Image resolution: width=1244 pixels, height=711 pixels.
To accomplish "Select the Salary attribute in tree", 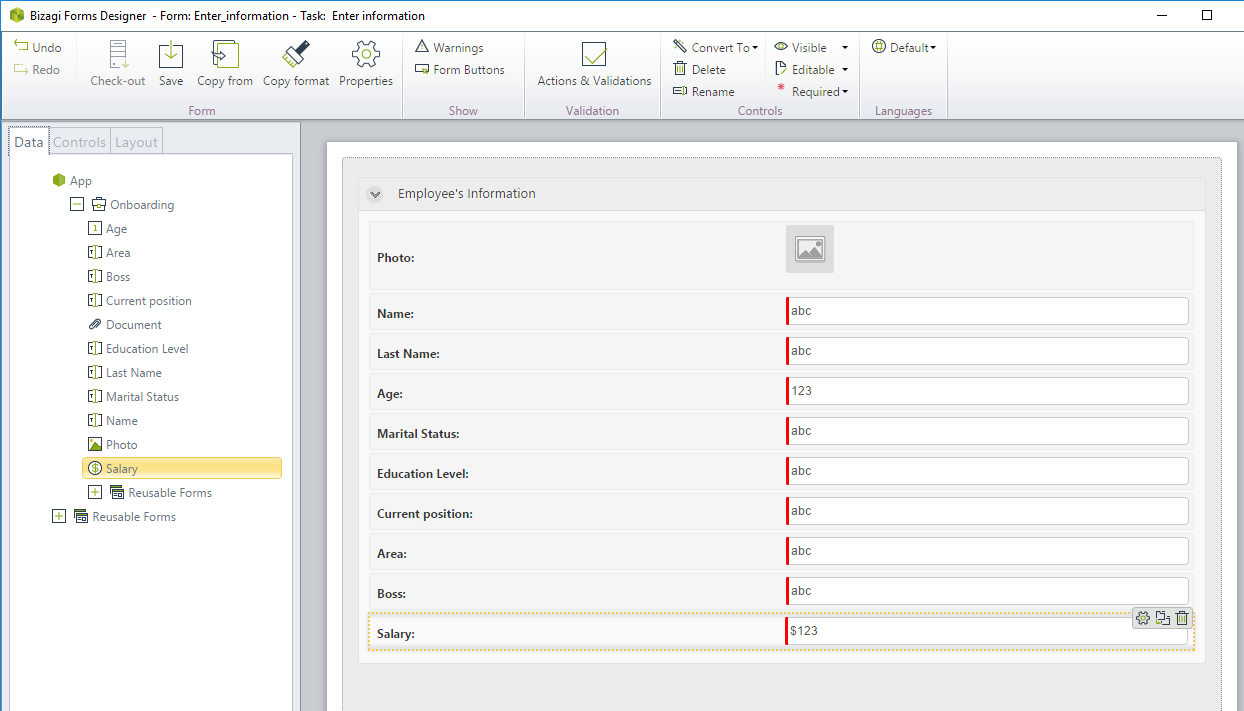I will click(181, 468).
